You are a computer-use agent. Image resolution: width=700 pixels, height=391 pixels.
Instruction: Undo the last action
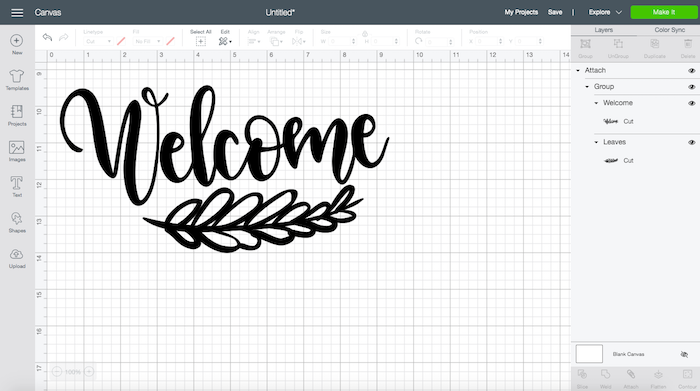[x=47, y=37]
